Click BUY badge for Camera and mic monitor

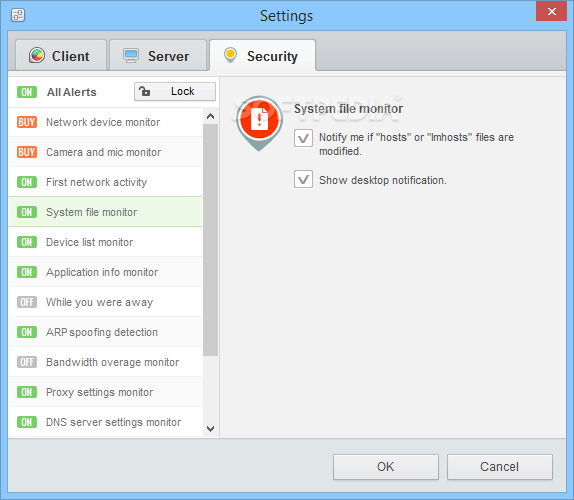[x=27, y=152]
